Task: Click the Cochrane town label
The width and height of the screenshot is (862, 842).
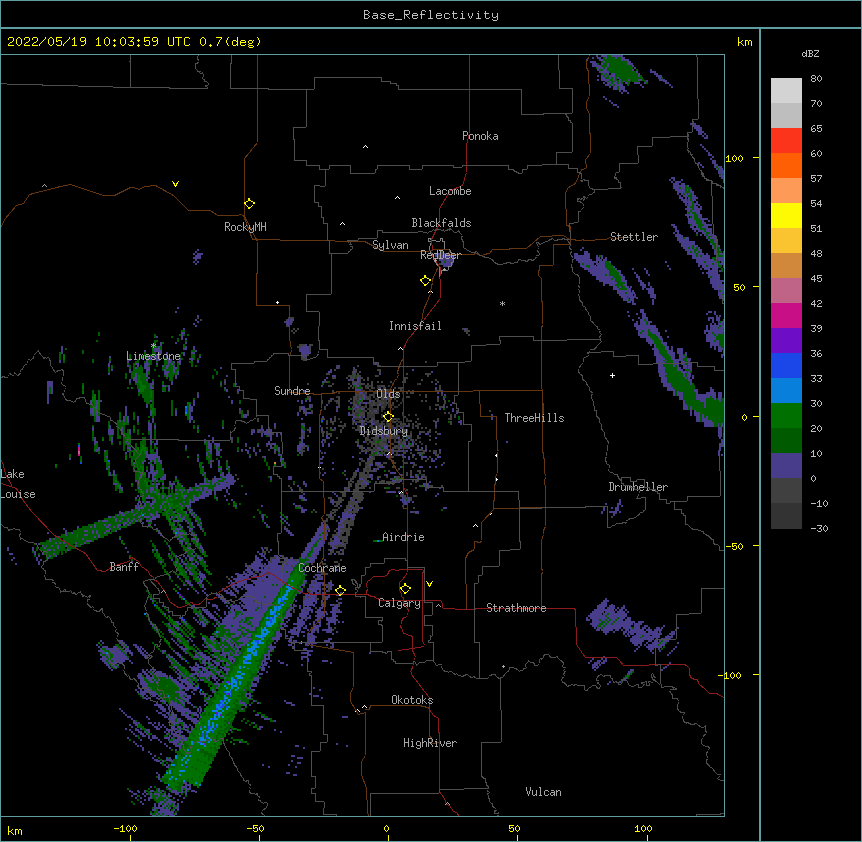Action: click(322, 568)
